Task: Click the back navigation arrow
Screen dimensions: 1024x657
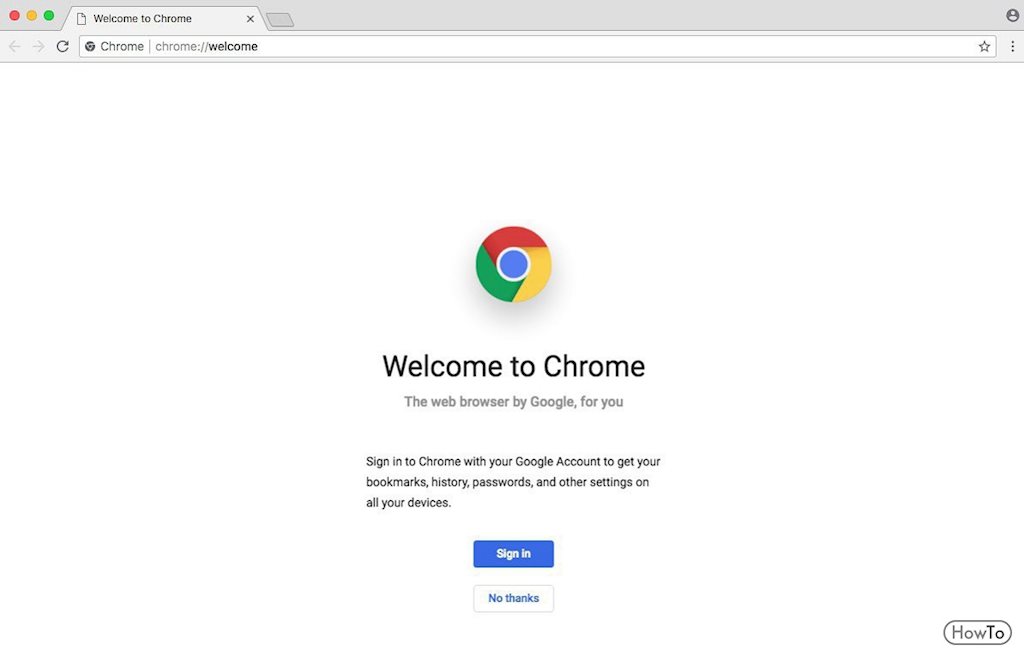Action: coord(14,46)
